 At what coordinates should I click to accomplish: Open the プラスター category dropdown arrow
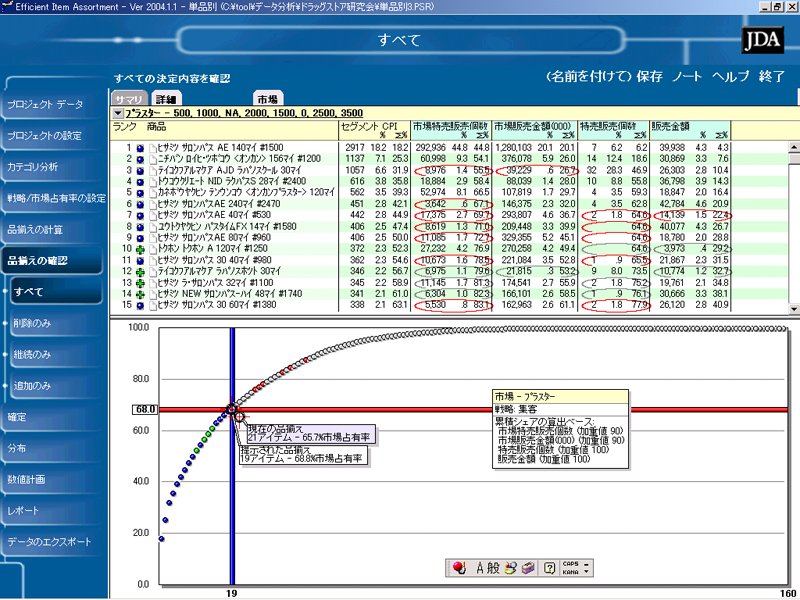coord(118,113)
